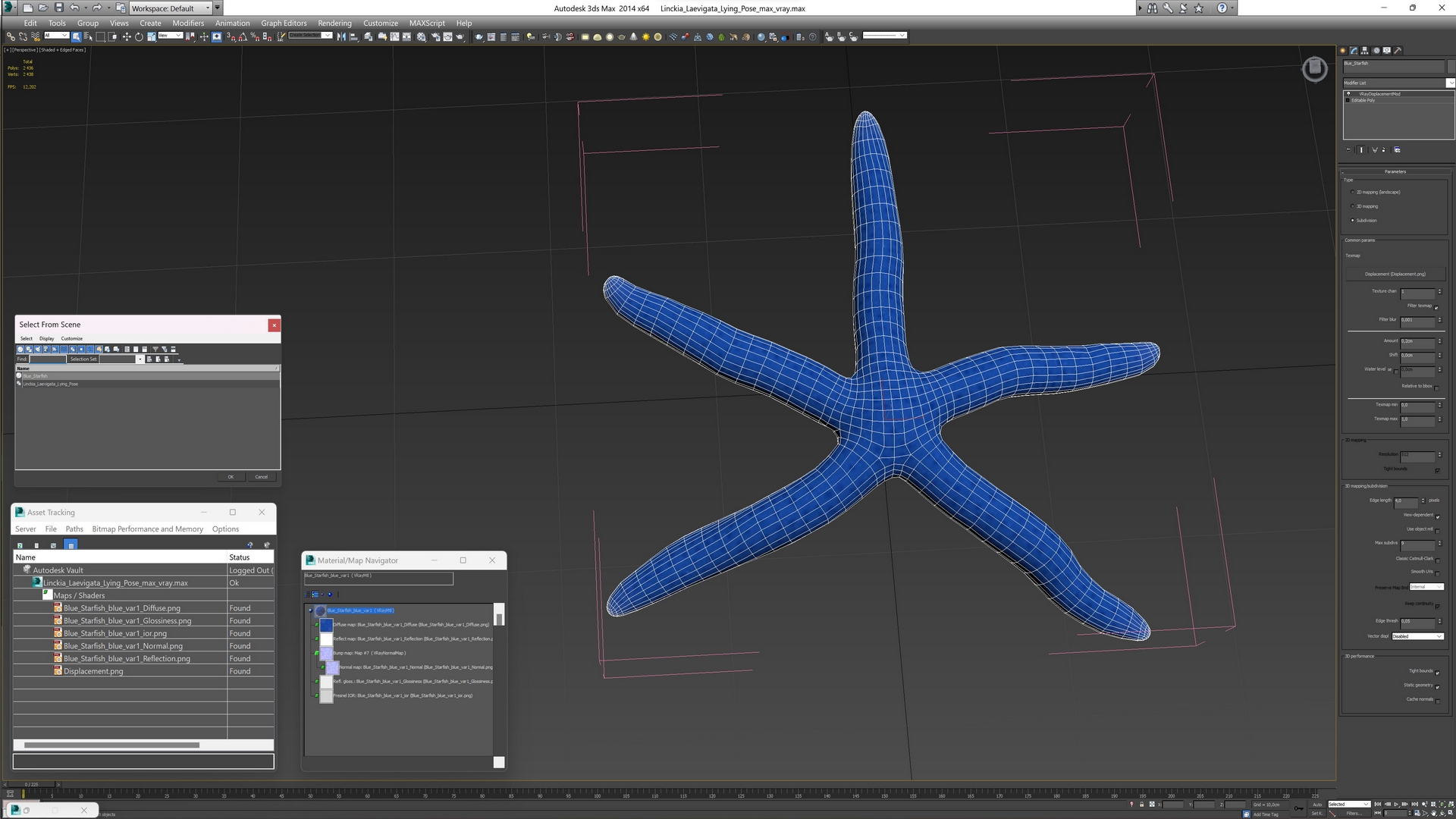Click the Displacement (Displacement.png) texmap button
Viewport: 1456px width, 819px height.
pos(1395,274)
